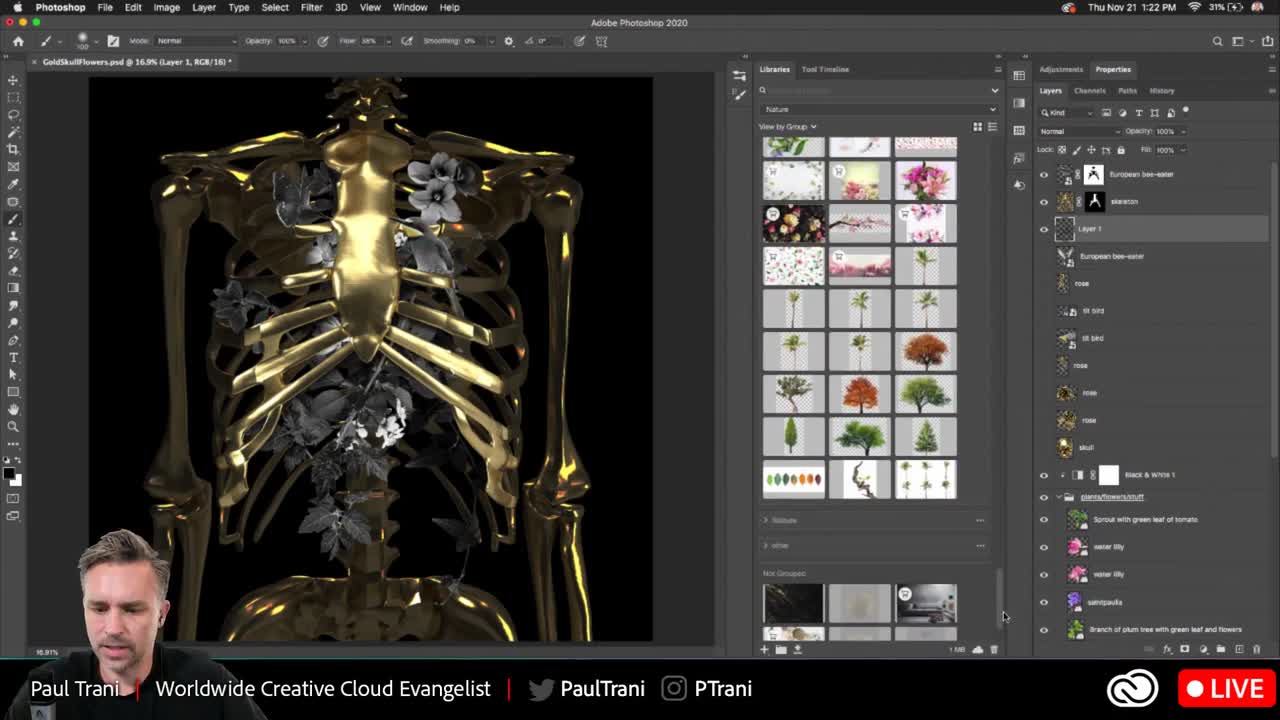Open the Add layer mask button
The width and height of the screenshot is (1280, 720).
[x=1186, y=649]
